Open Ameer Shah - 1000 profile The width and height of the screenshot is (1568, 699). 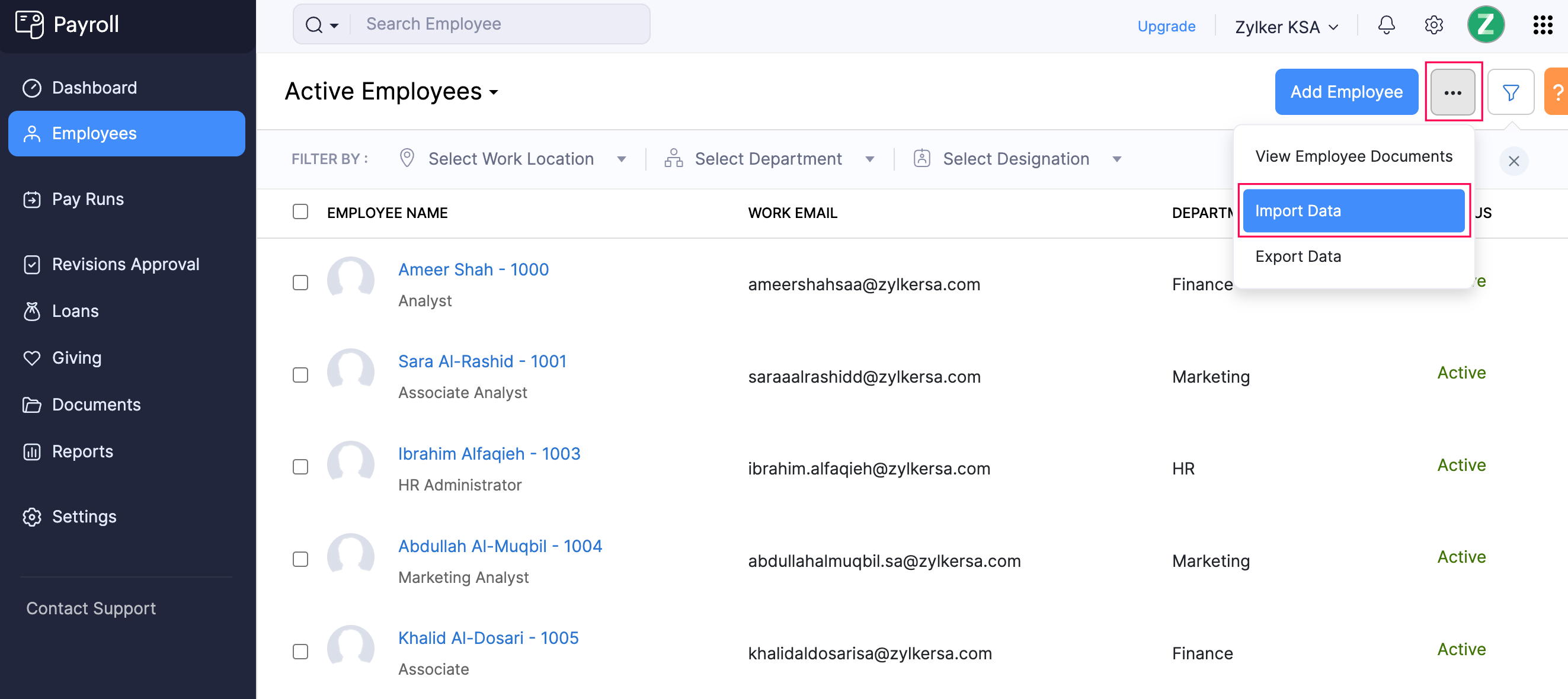click(x=473, y=270)
